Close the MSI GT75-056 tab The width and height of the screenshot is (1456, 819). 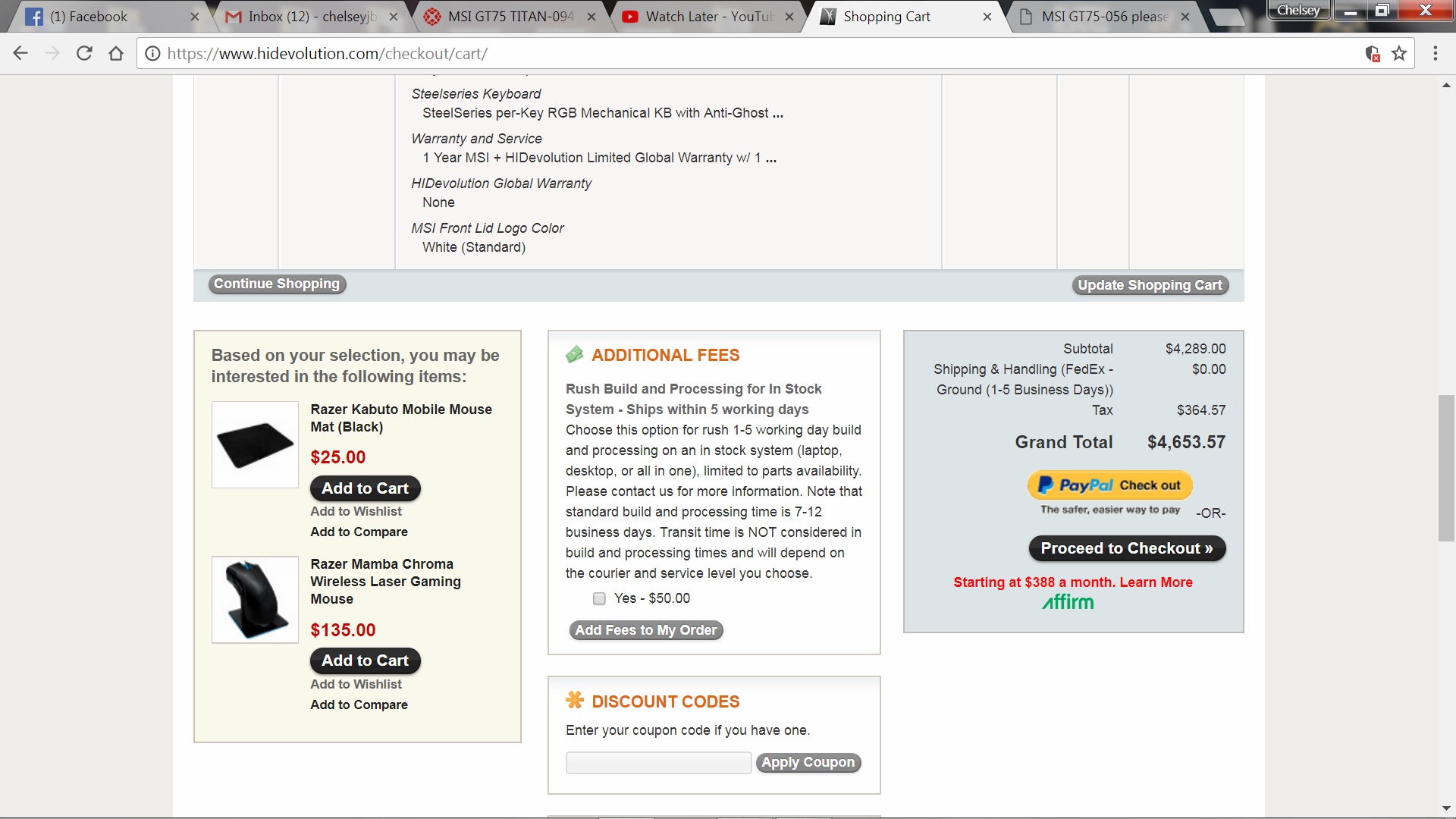click(1185, 17)
